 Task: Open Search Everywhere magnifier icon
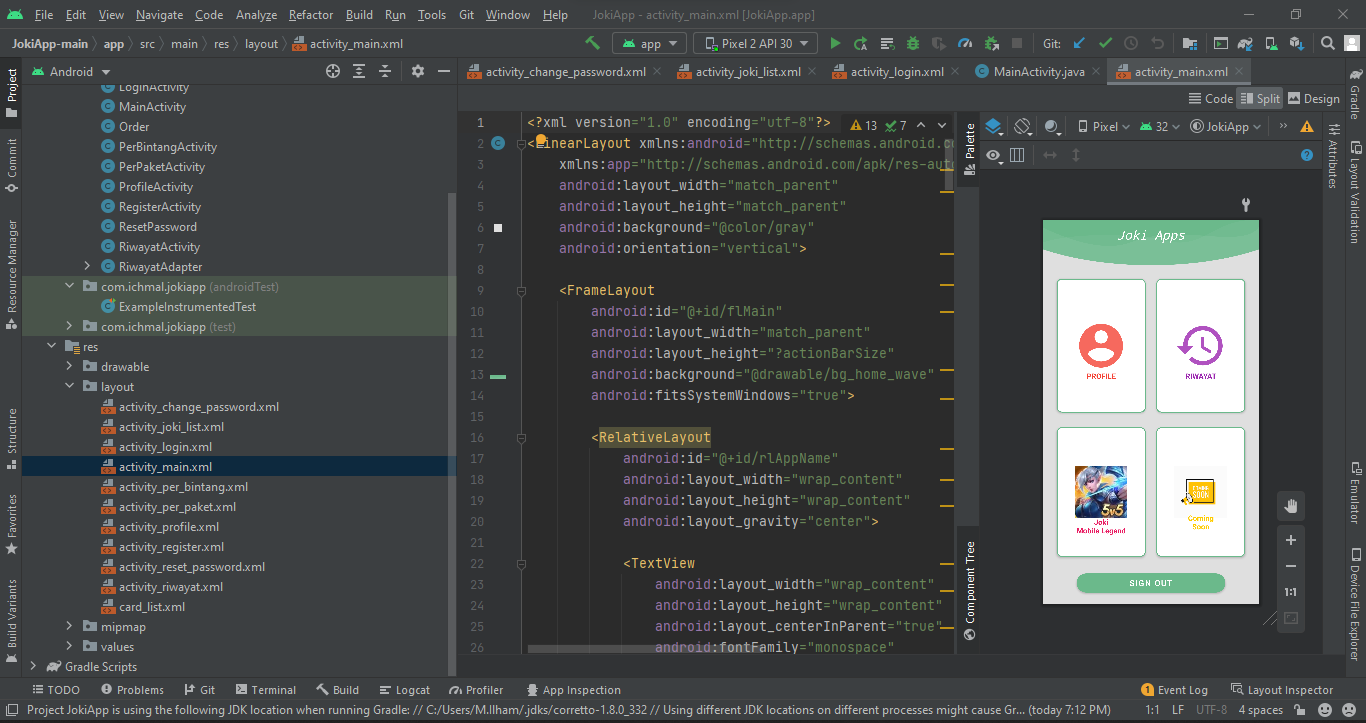pos(1327,44)
